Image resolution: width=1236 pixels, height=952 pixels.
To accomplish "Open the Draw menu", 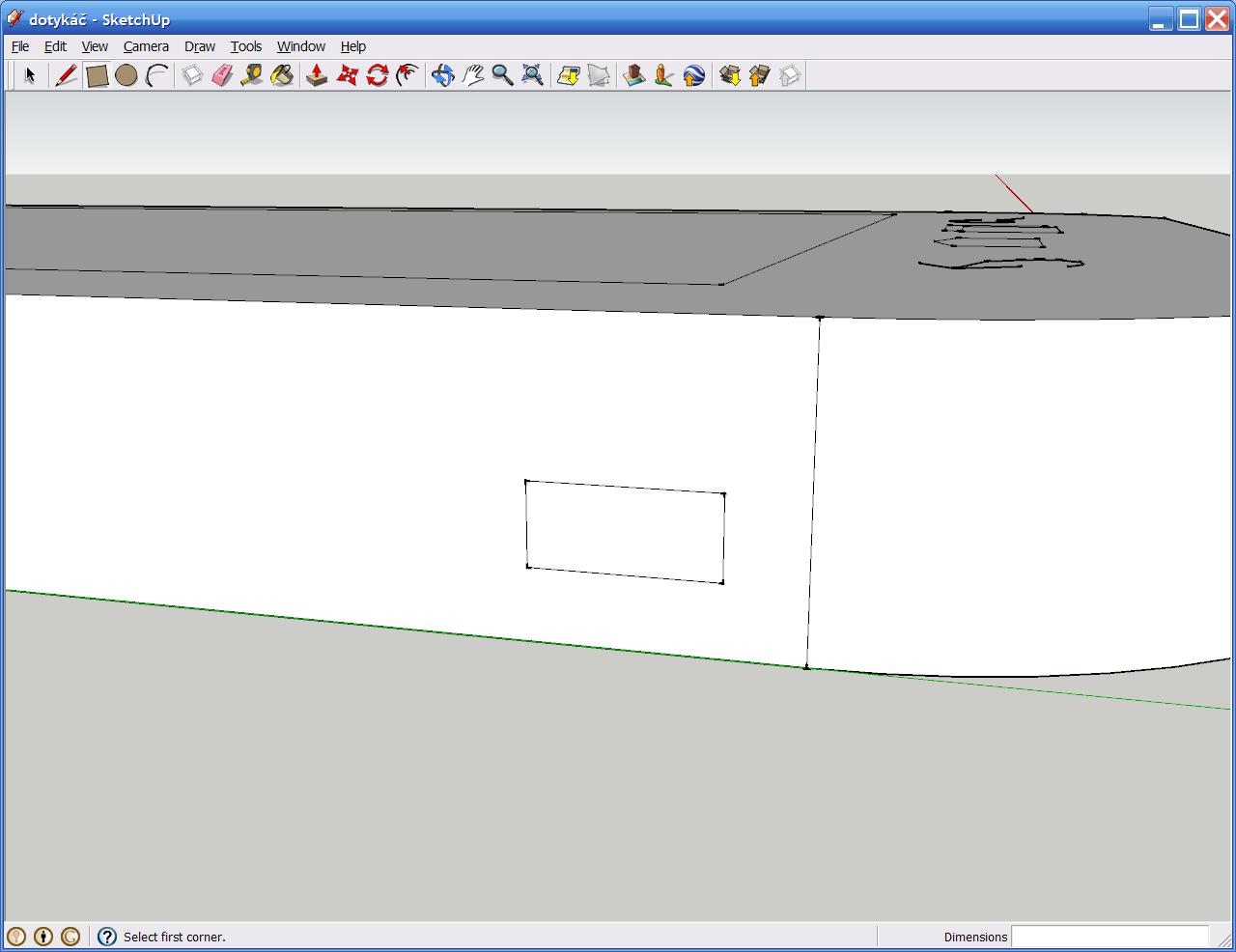I will click(x=200, y=46).
